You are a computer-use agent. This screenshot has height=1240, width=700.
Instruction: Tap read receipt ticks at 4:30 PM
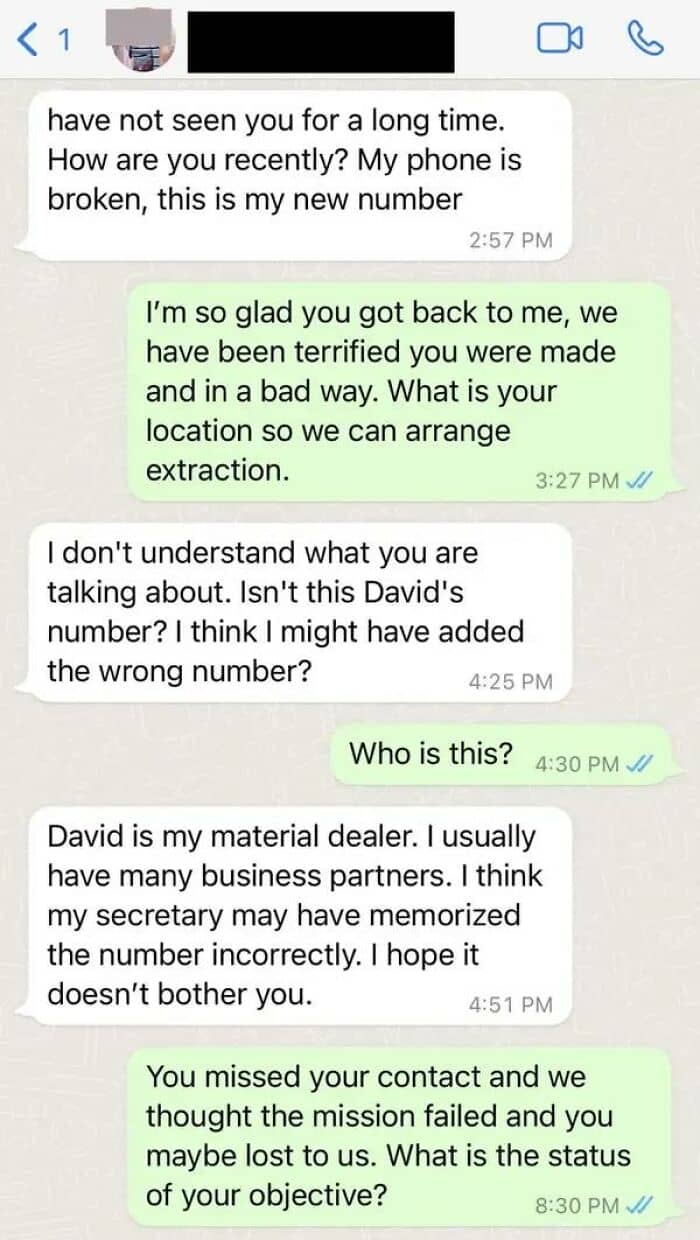coord(639,764)
